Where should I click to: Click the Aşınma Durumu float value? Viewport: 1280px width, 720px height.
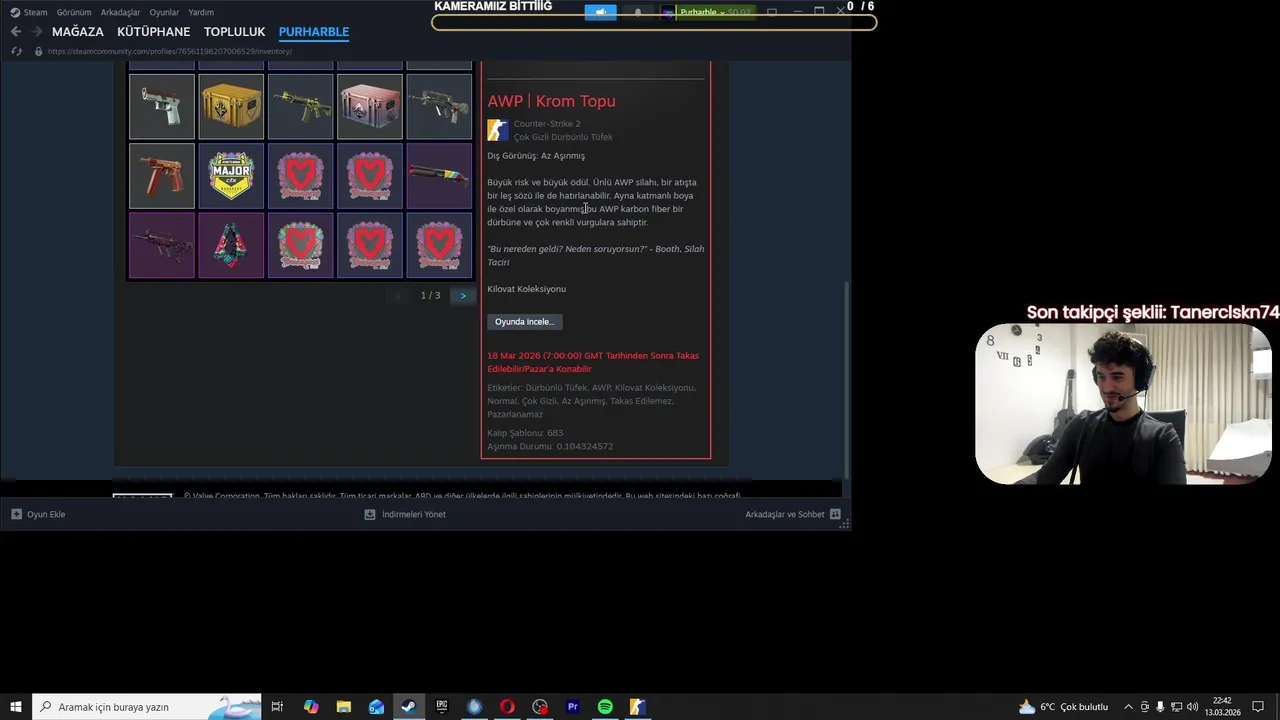550,446
